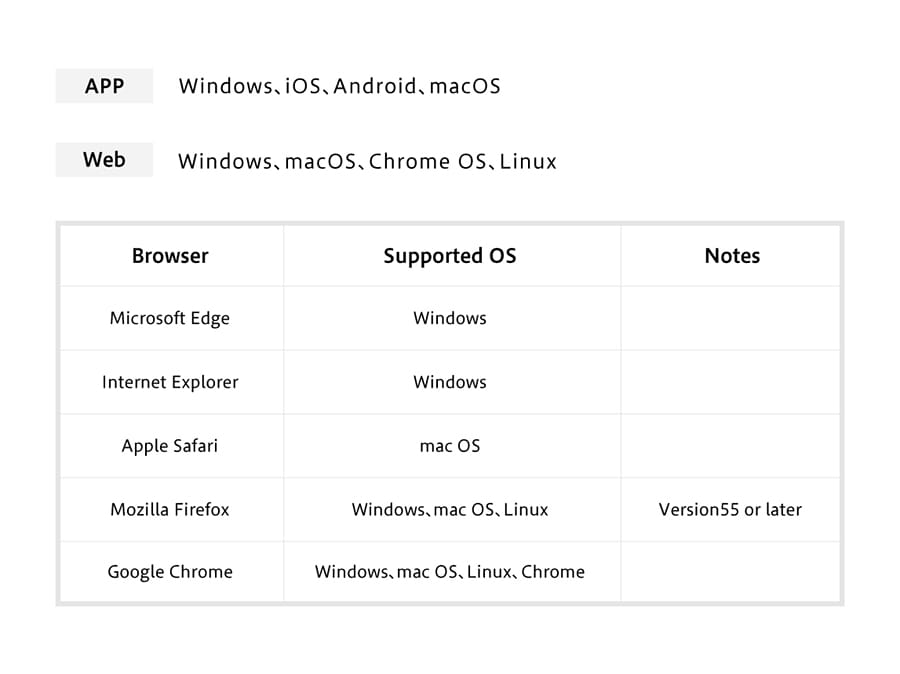
Task: Click Firefox's supported OS list cell
Action: tap(450, 510)
